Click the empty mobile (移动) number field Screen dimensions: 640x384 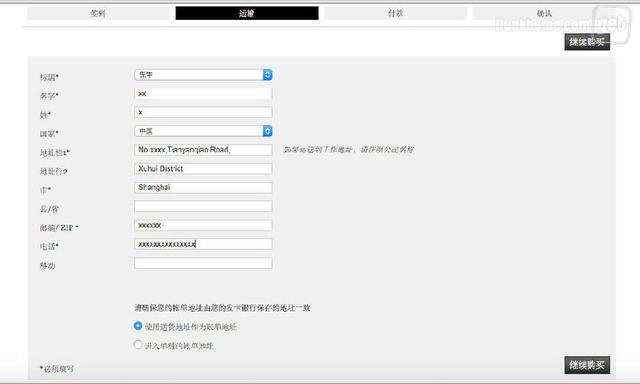[203, 263]
